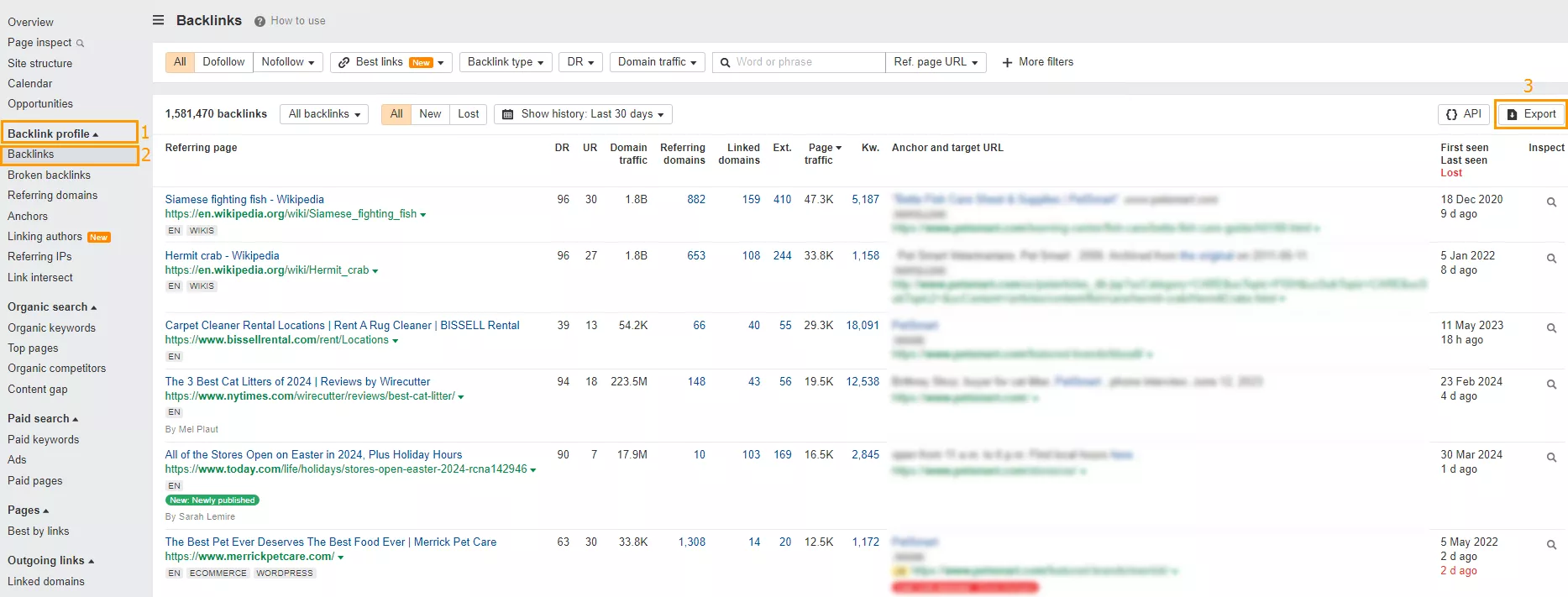Click the API braces icon

click(x=1451, y=114)
